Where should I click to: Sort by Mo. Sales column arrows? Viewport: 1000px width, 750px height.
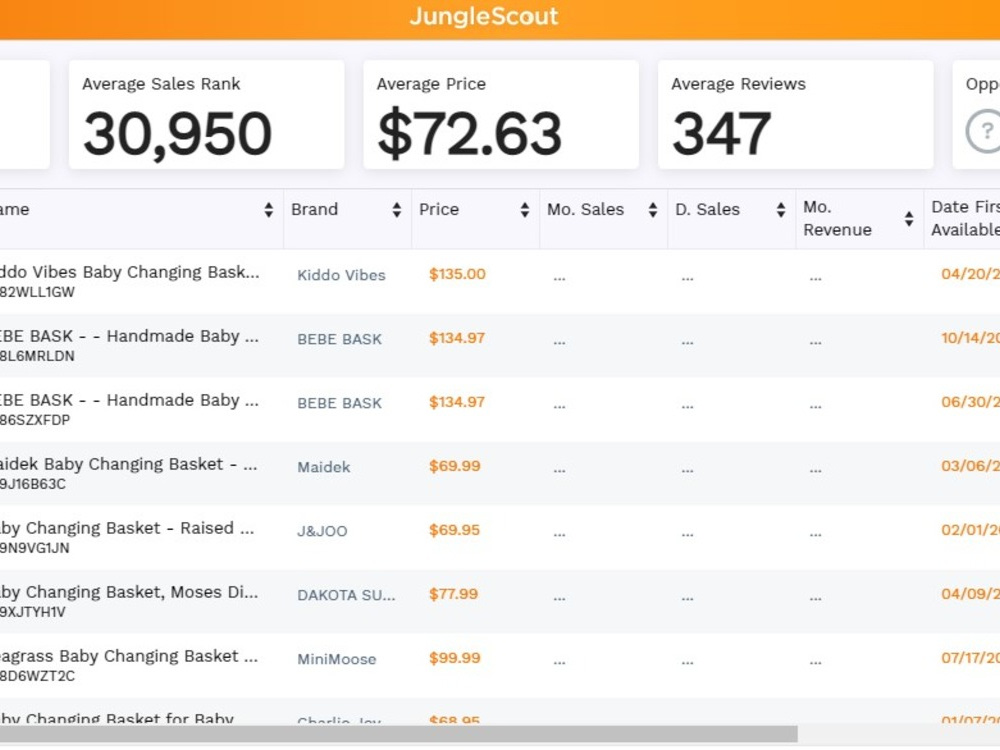point(653,210)
